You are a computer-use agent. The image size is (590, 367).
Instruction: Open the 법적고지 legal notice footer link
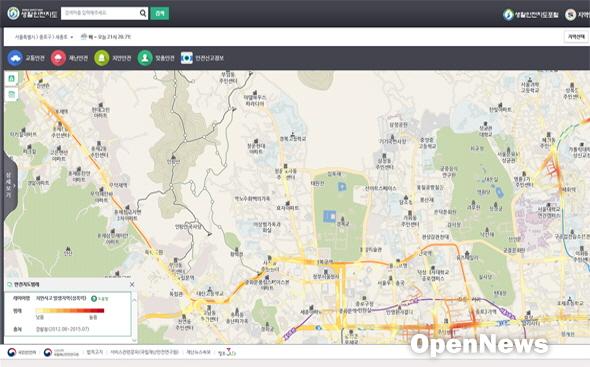(94, 352)
